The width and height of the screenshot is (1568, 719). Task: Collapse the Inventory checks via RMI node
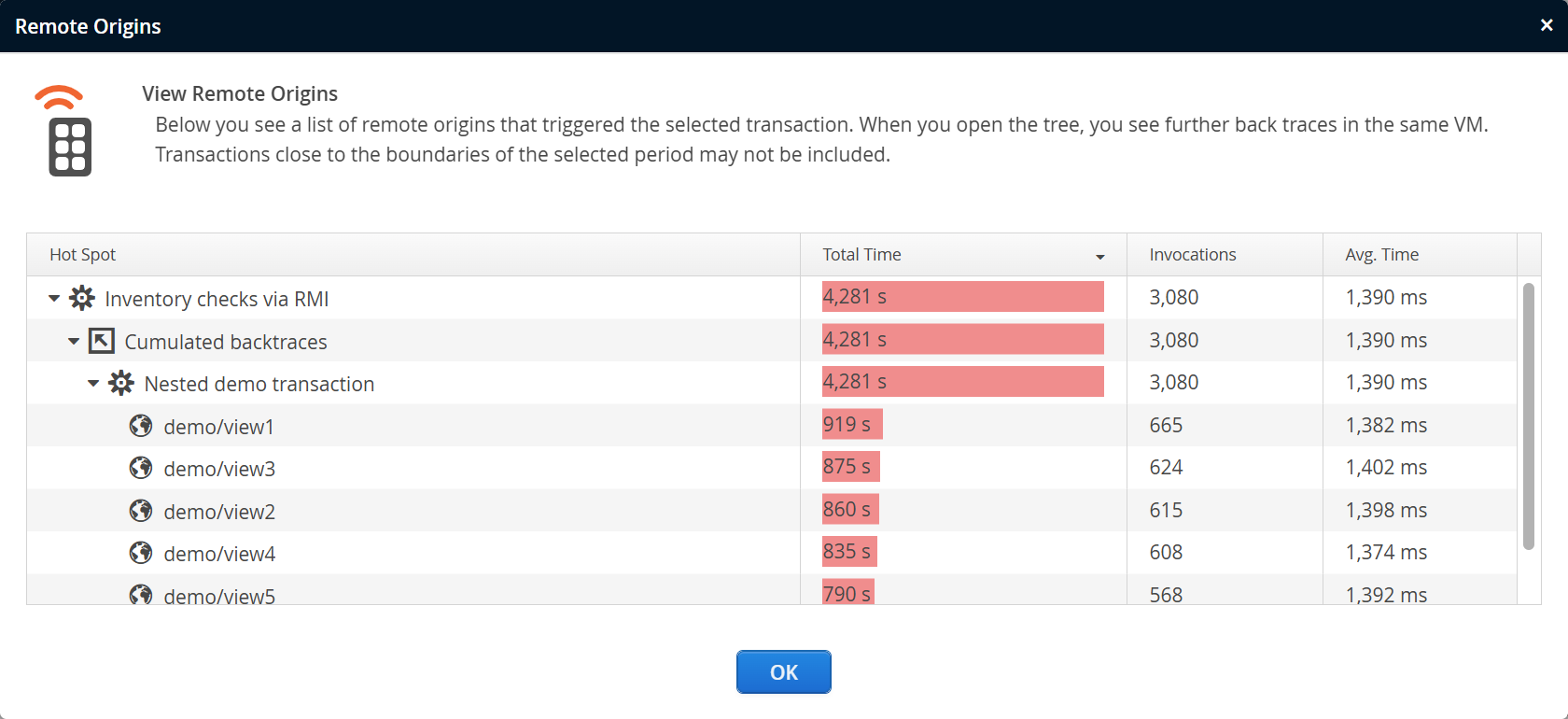[x=54, y=299]
